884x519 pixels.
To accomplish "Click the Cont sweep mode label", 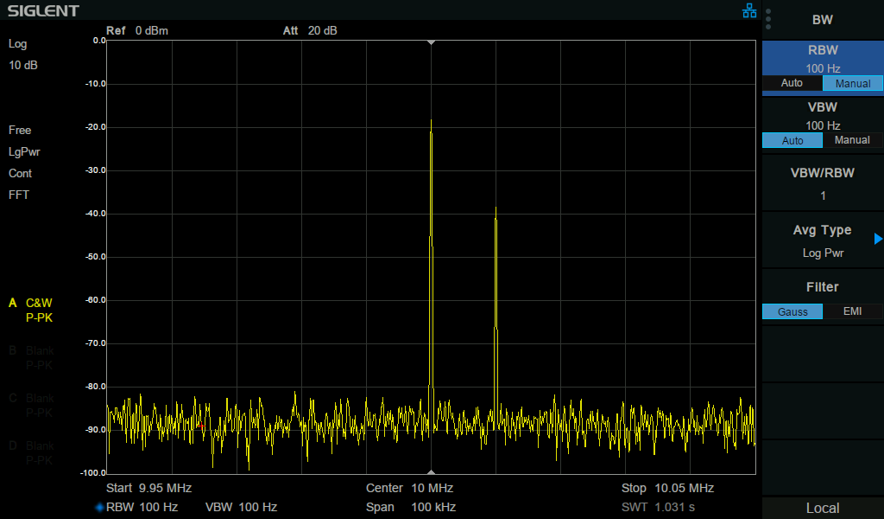I will click(20, 173).
